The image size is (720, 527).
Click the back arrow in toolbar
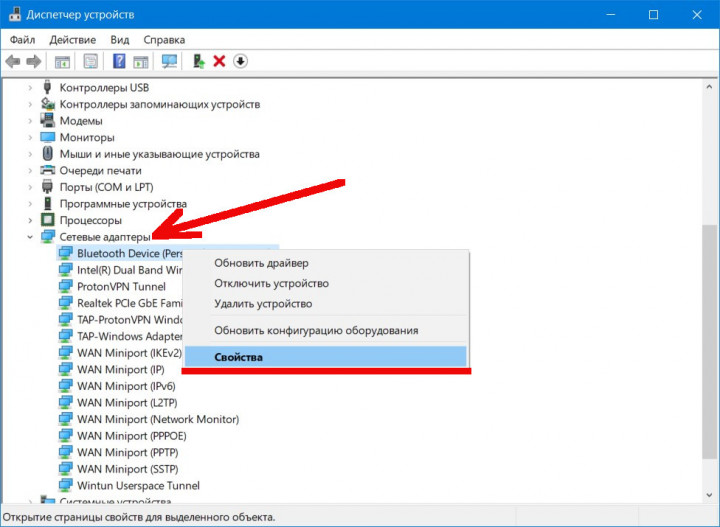[13, 61]
